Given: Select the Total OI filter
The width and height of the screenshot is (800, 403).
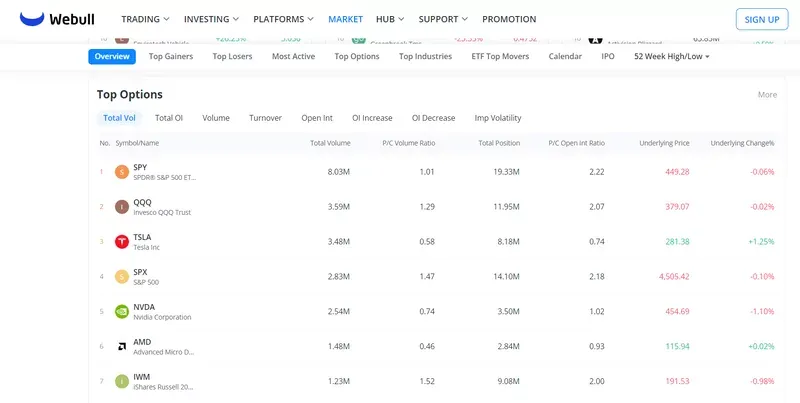Looking at the screenshot, I should click(169, 118).
